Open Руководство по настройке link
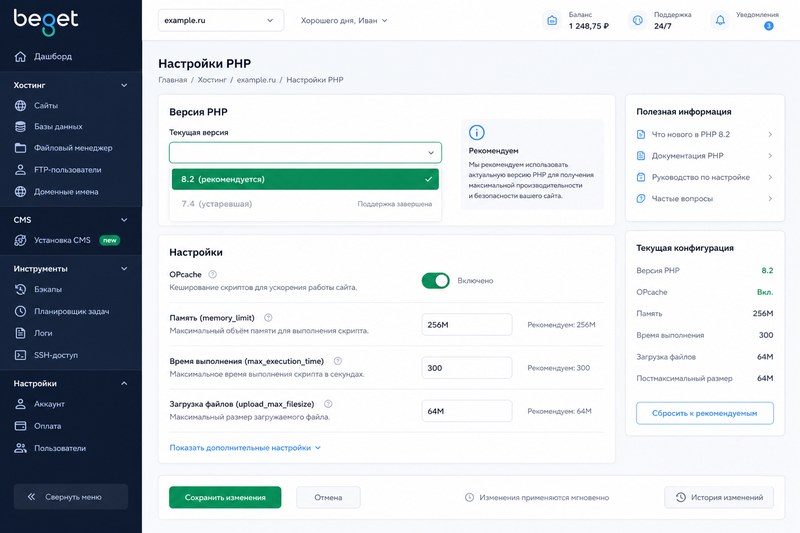Screen dimensions: 800x533 (705, 177)
